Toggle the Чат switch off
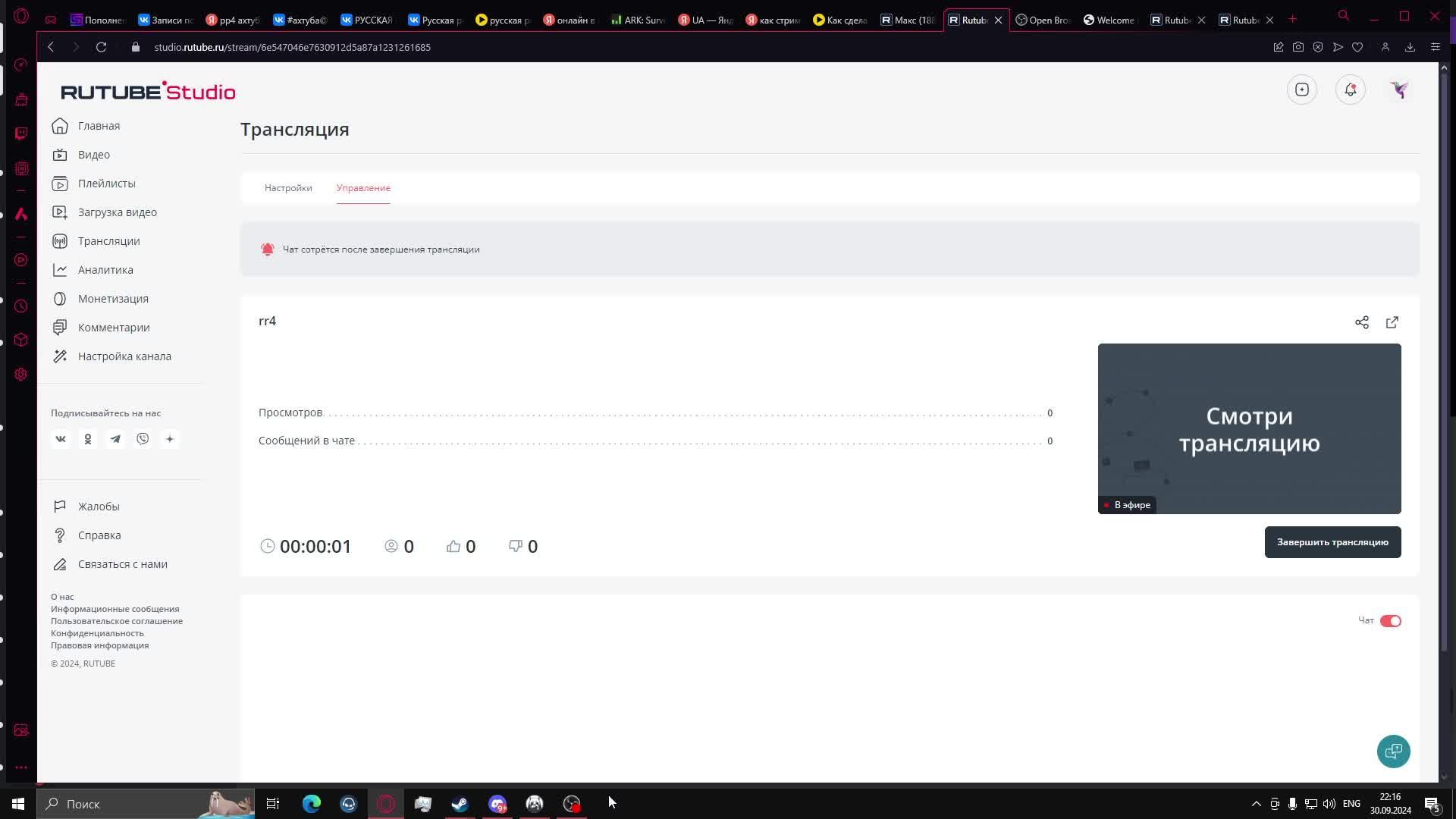This screenshot has height=819, width=1456. point(1390,620)
